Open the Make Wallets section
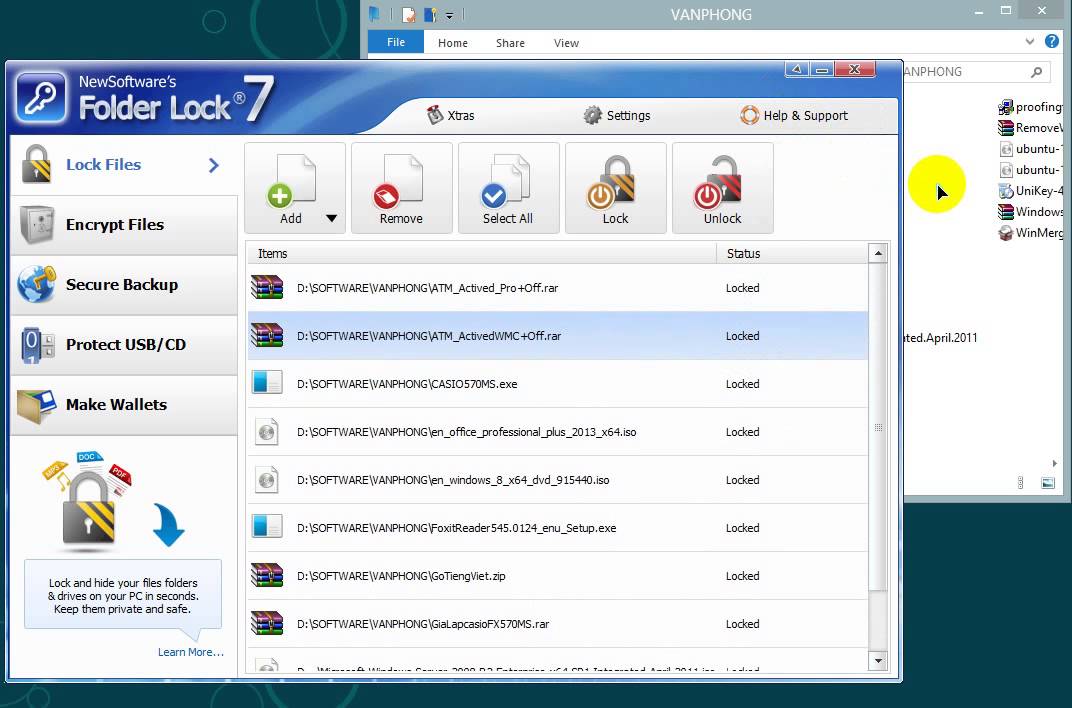 [x=124, y=405]
